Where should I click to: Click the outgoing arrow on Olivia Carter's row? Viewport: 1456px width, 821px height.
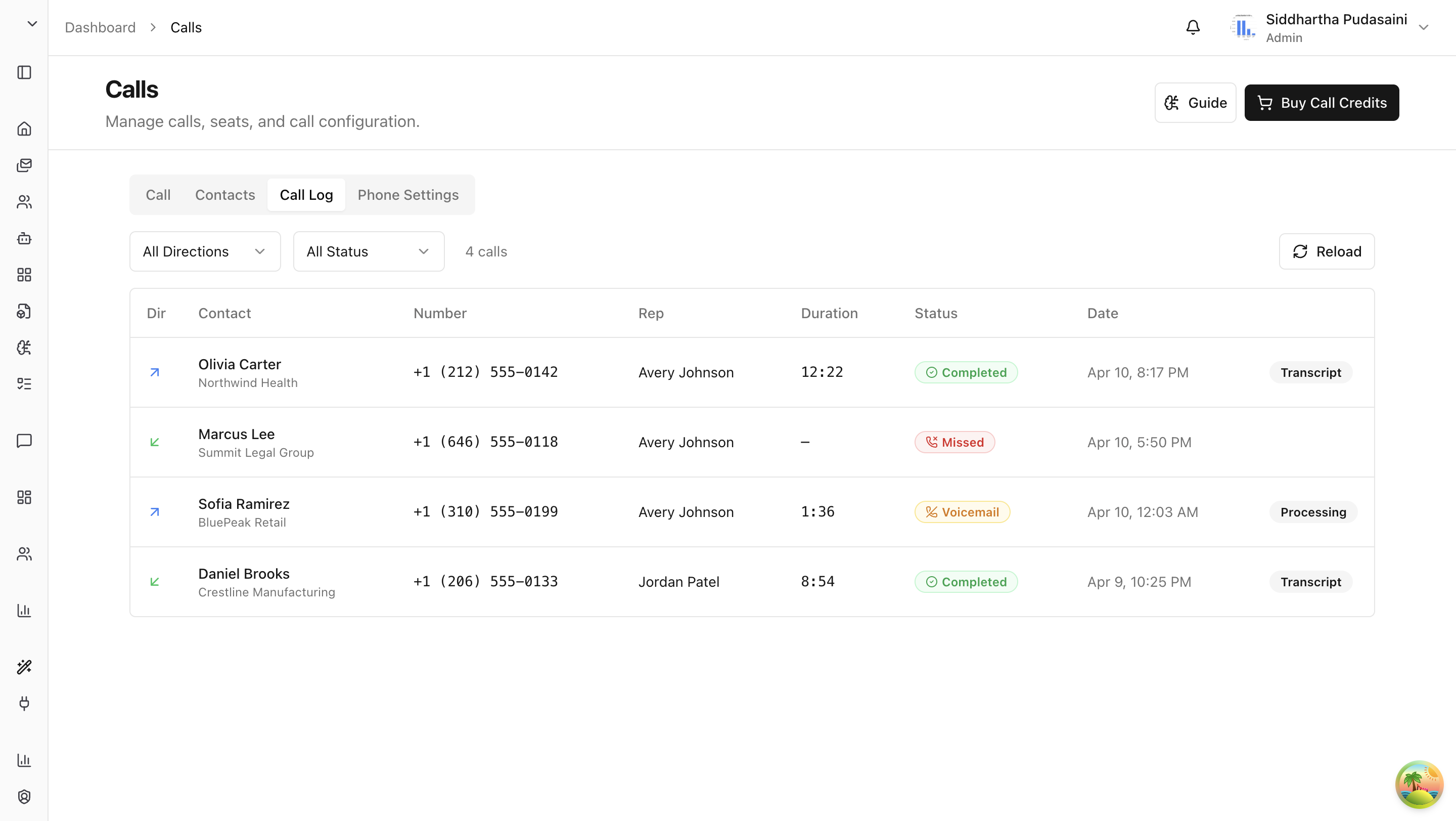coord(154,372)
